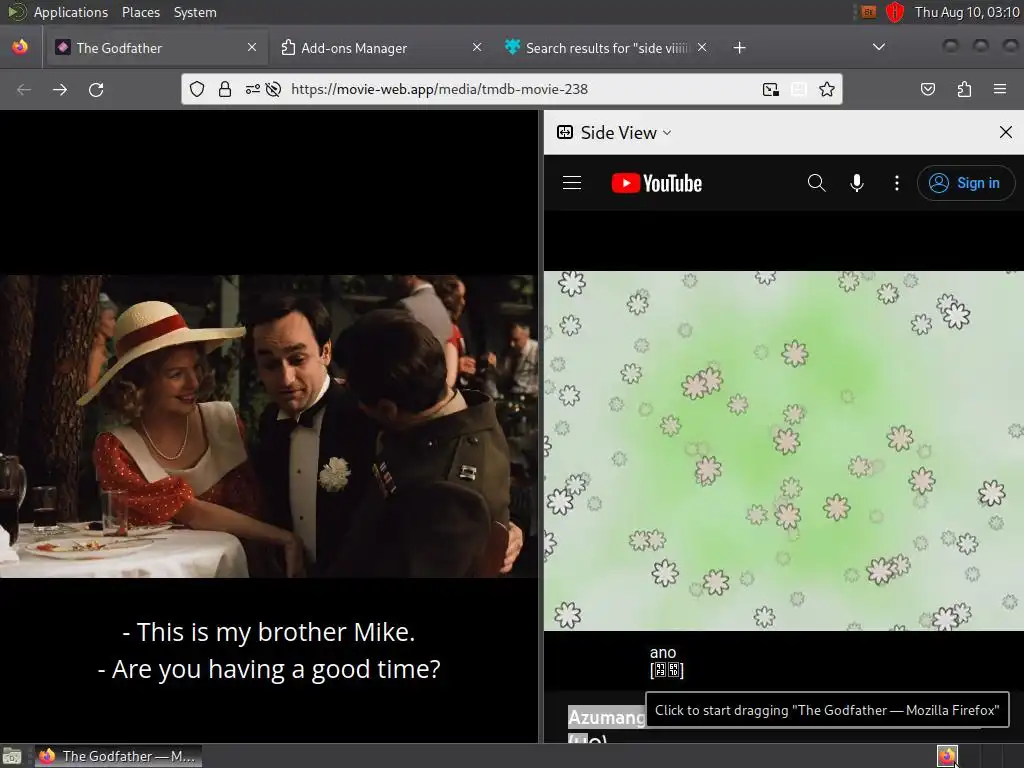The width and height of the screenshot is (1024, 768).
Task: Close the Side View sidebar
Action: (1006, 133)
